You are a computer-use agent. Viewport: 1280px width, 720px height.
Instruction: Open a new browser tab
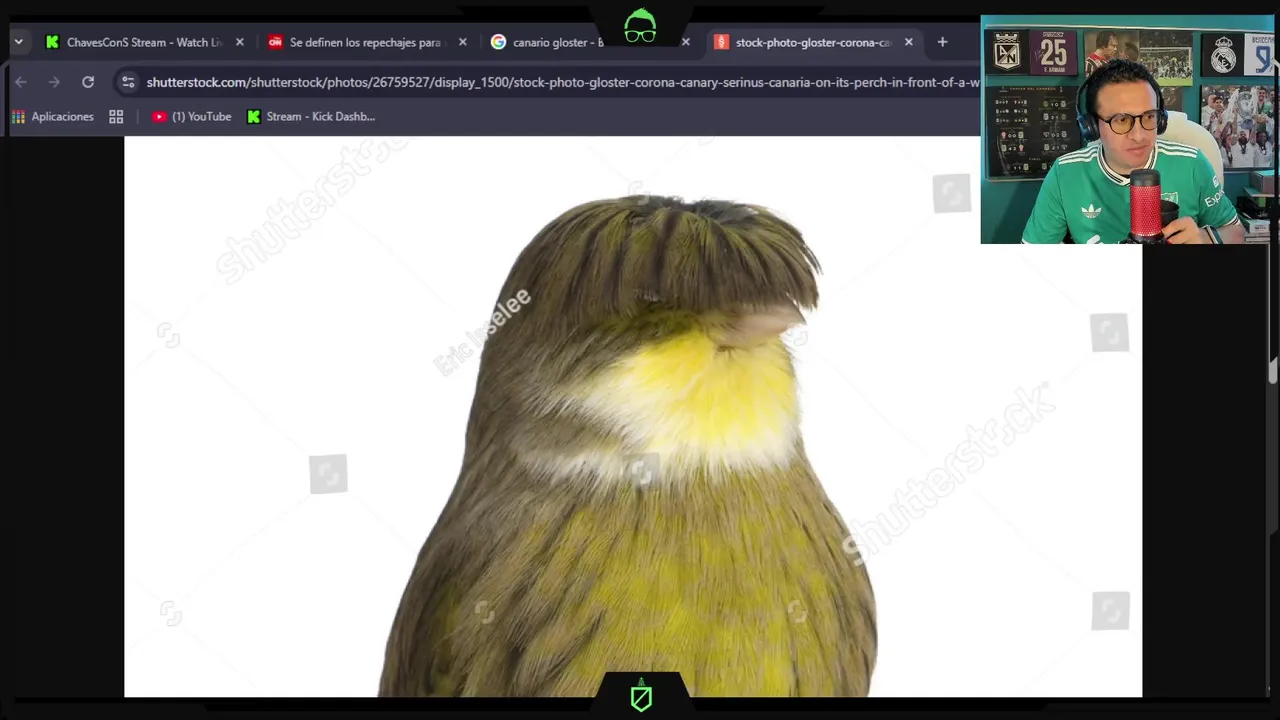[x=942, y=42]
